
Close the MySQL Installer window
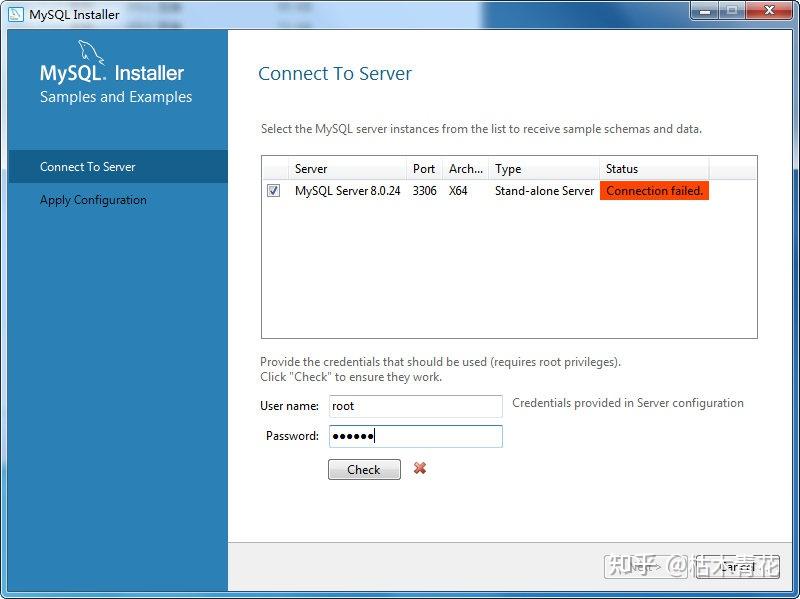click(x=769, y=11)
